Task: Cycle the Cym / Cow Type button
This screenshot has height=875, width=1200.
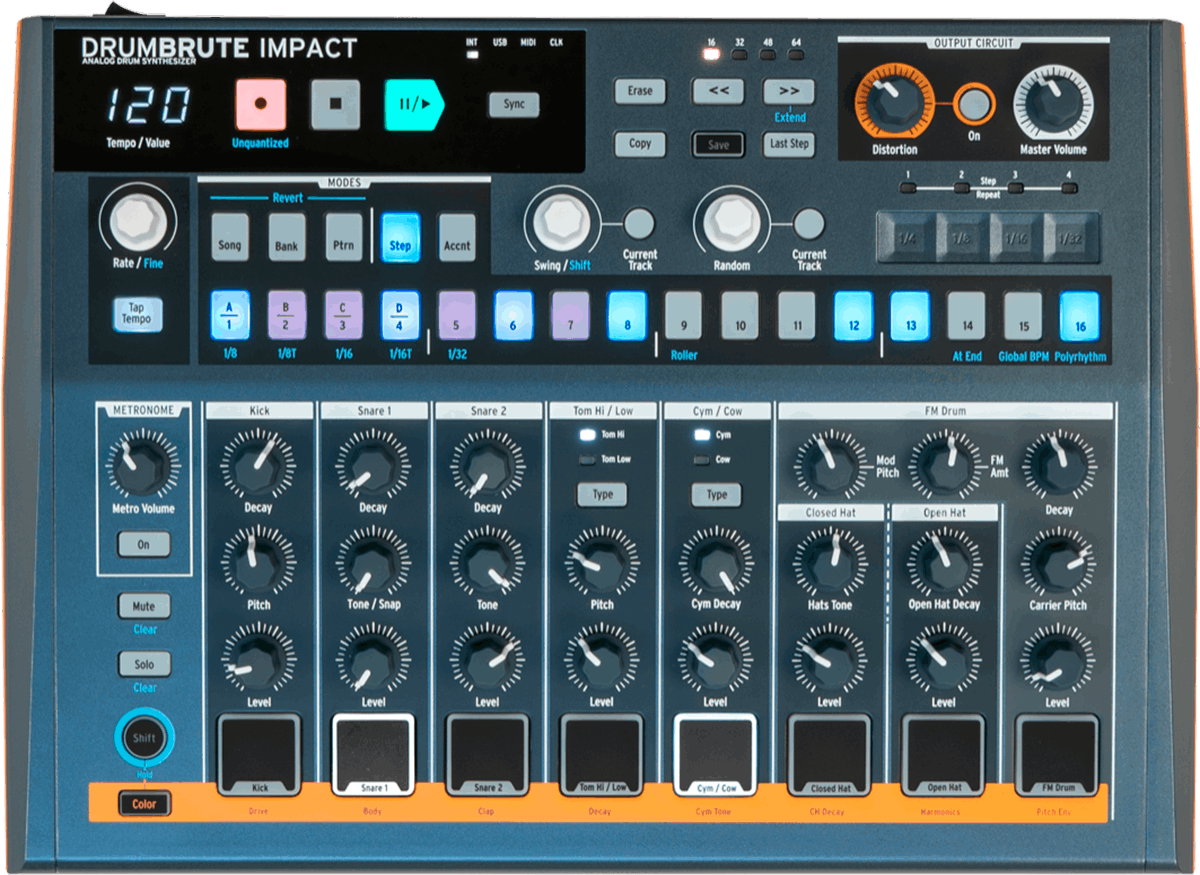Action: click(x=717, y=495)
